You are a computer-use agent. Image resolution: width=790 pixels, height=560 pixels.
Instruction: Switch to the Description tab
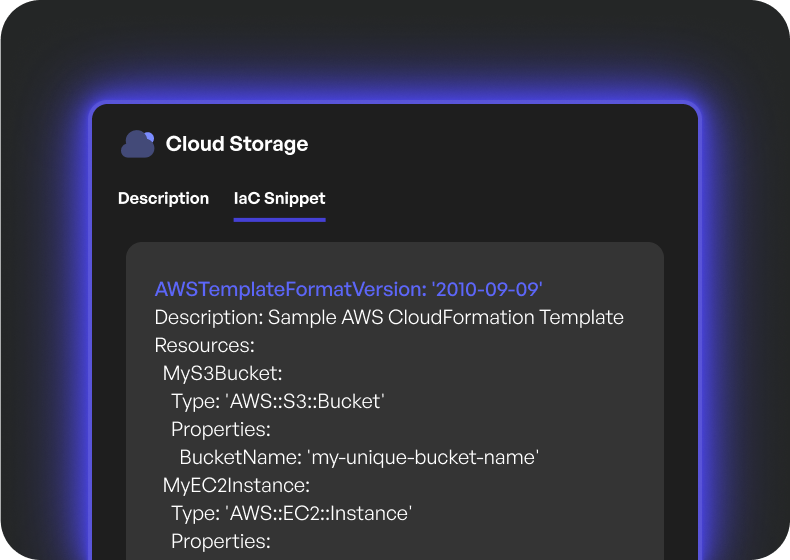163,198
